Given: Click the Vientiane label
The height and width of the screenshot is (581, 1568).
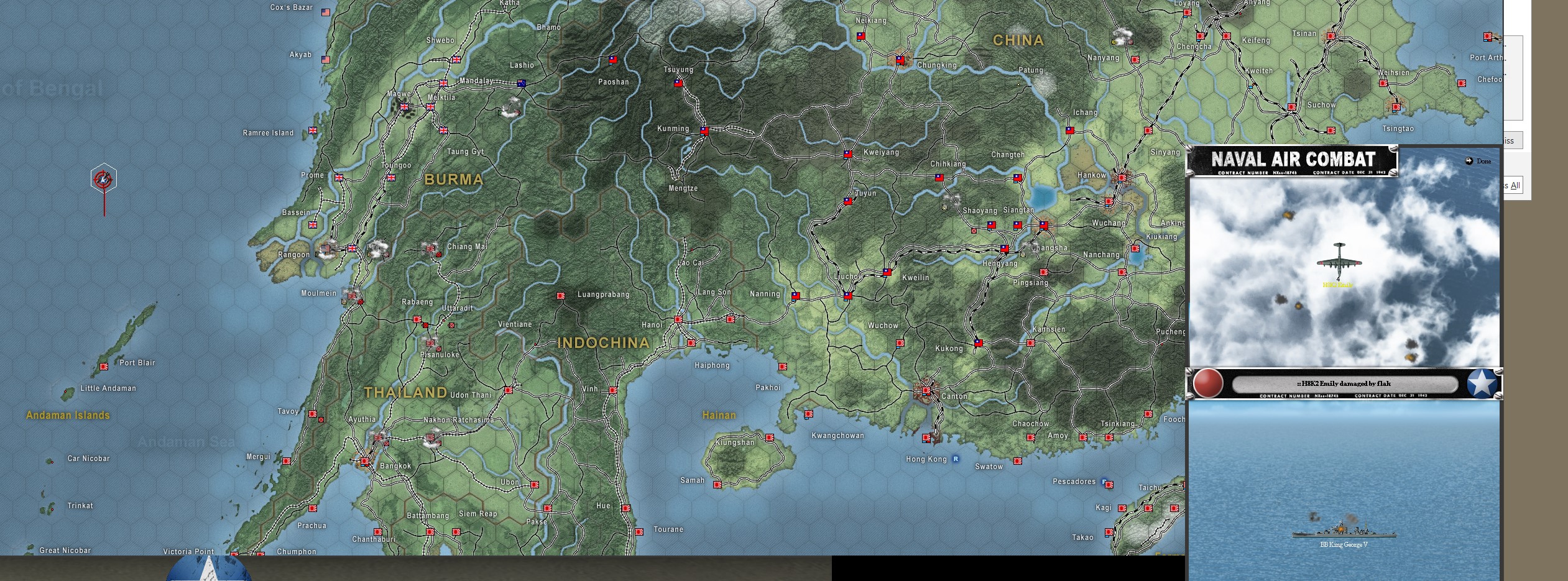Looking at the screenshot, I should pos(515,324).
